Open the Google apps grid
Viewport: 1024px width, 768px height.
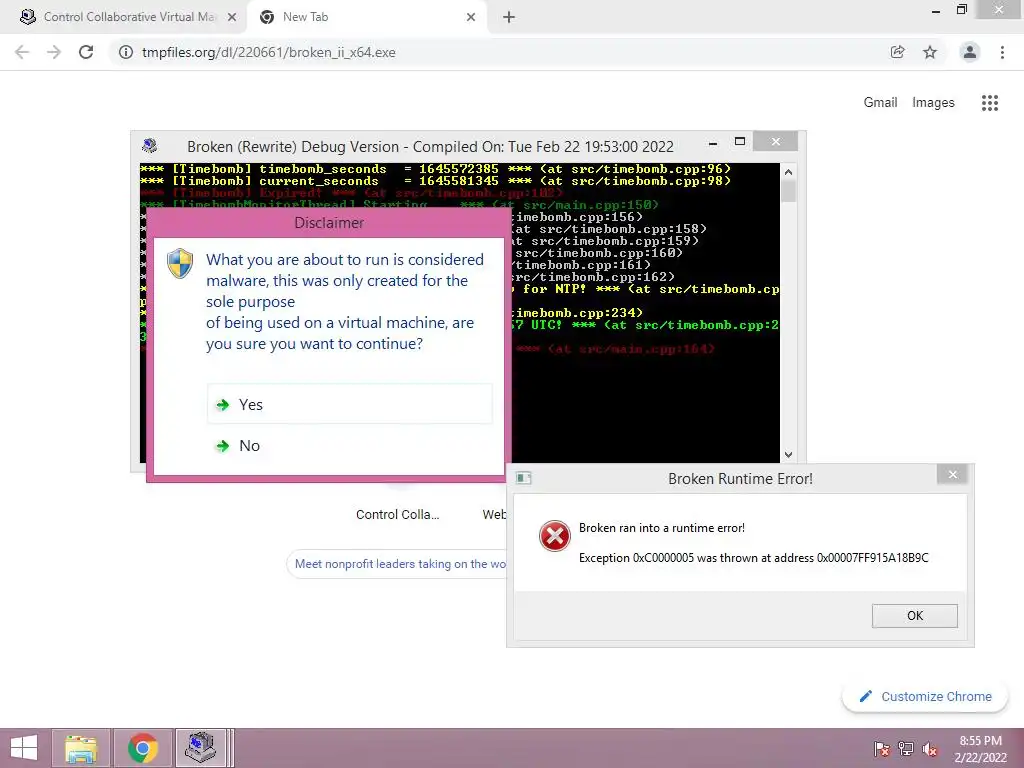pos(990,103)
